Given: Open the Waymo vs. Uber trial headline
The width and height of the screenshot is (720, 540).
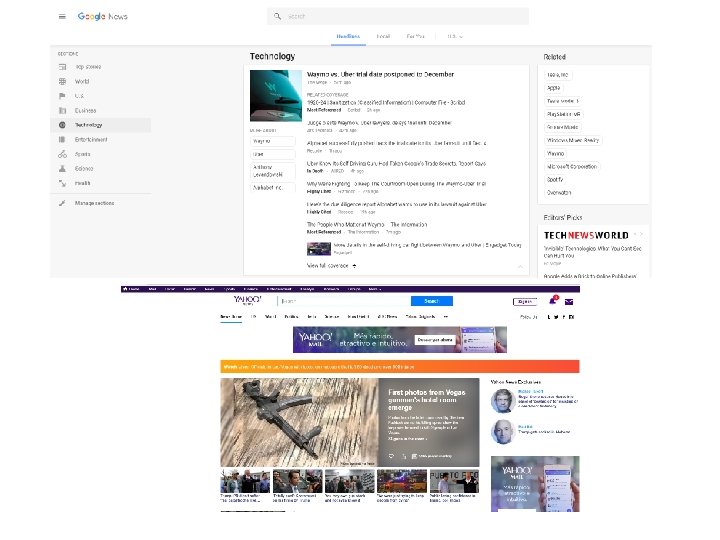Looking at the screenshot, I should tap(380, 74).
